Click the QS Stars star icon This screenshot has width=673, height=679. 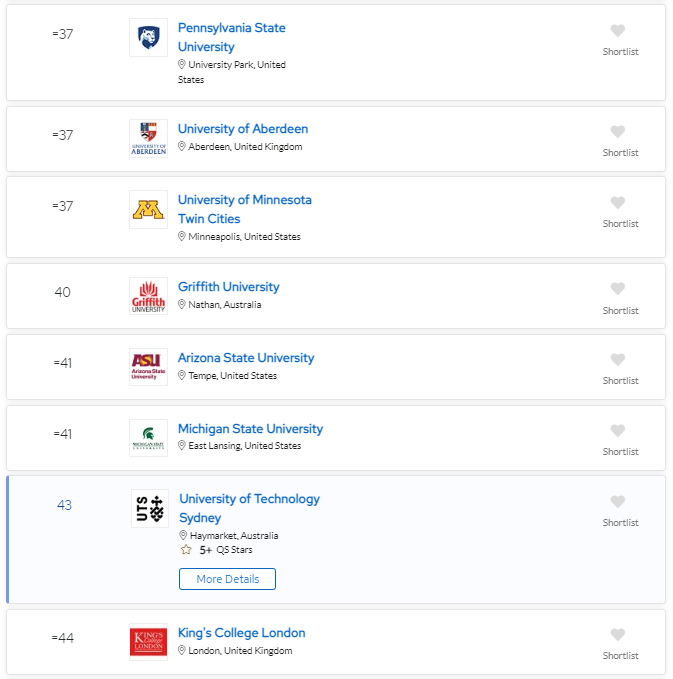pos(186,550)
